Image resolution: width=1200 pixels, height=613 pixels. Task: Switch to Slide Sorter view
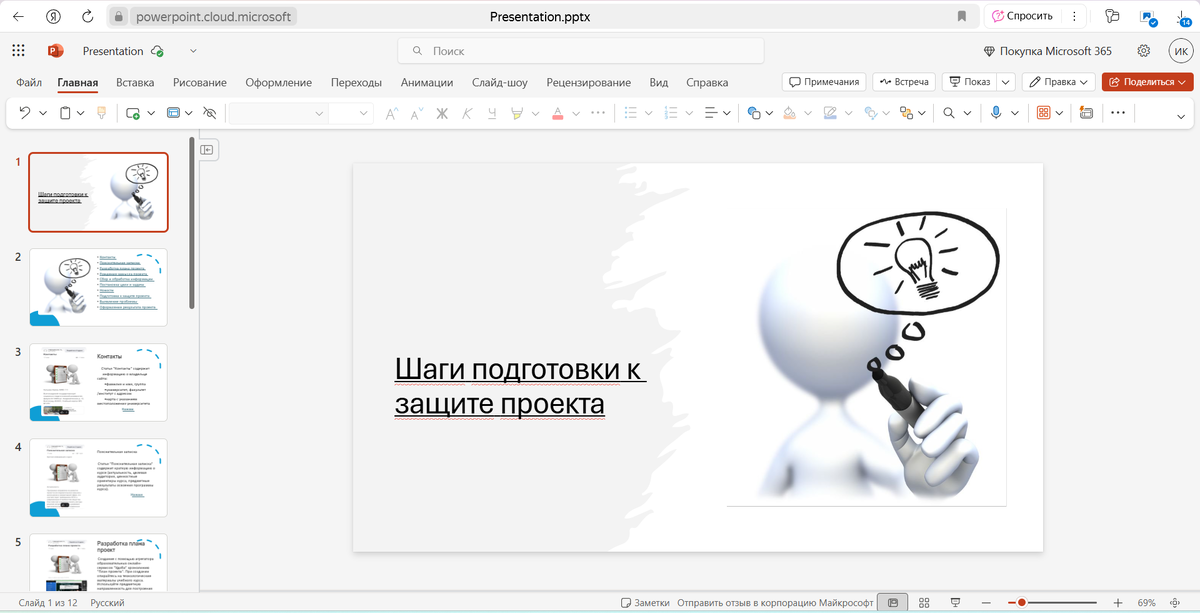coord(925,603)
